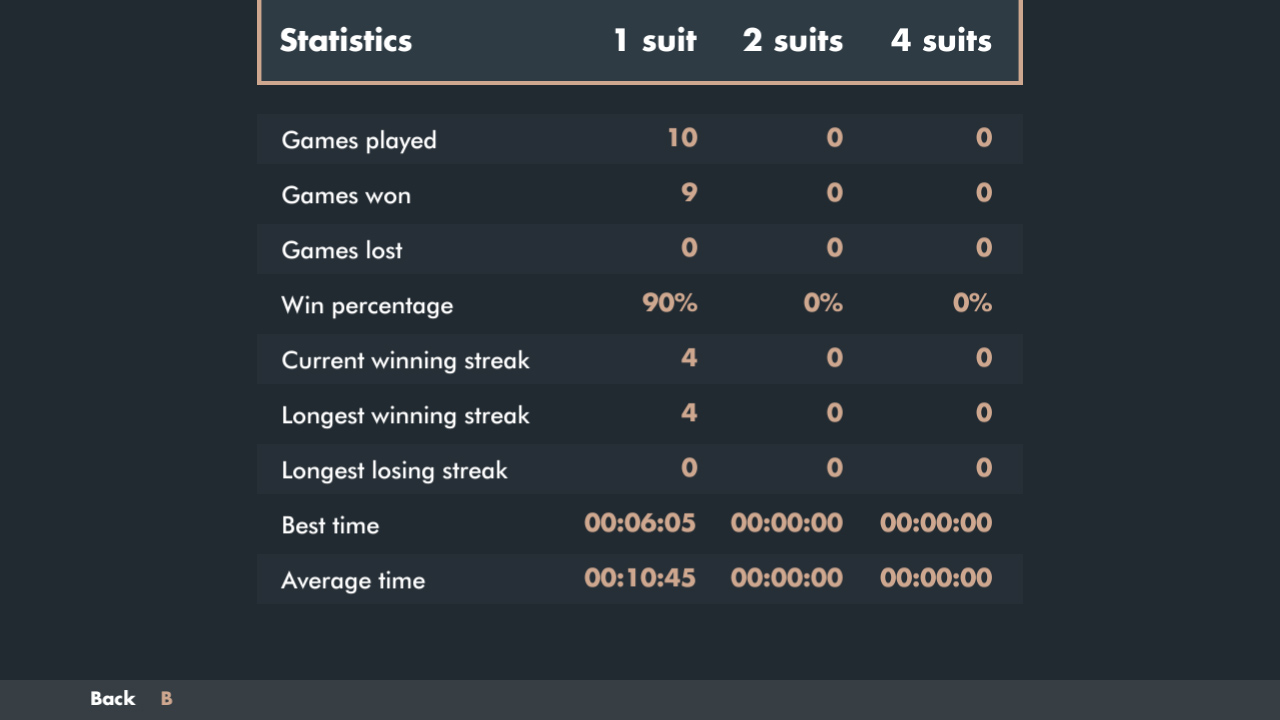1280x720 pixels.
Task: Click the Best time row label
Action: click(x=330, y=524)
